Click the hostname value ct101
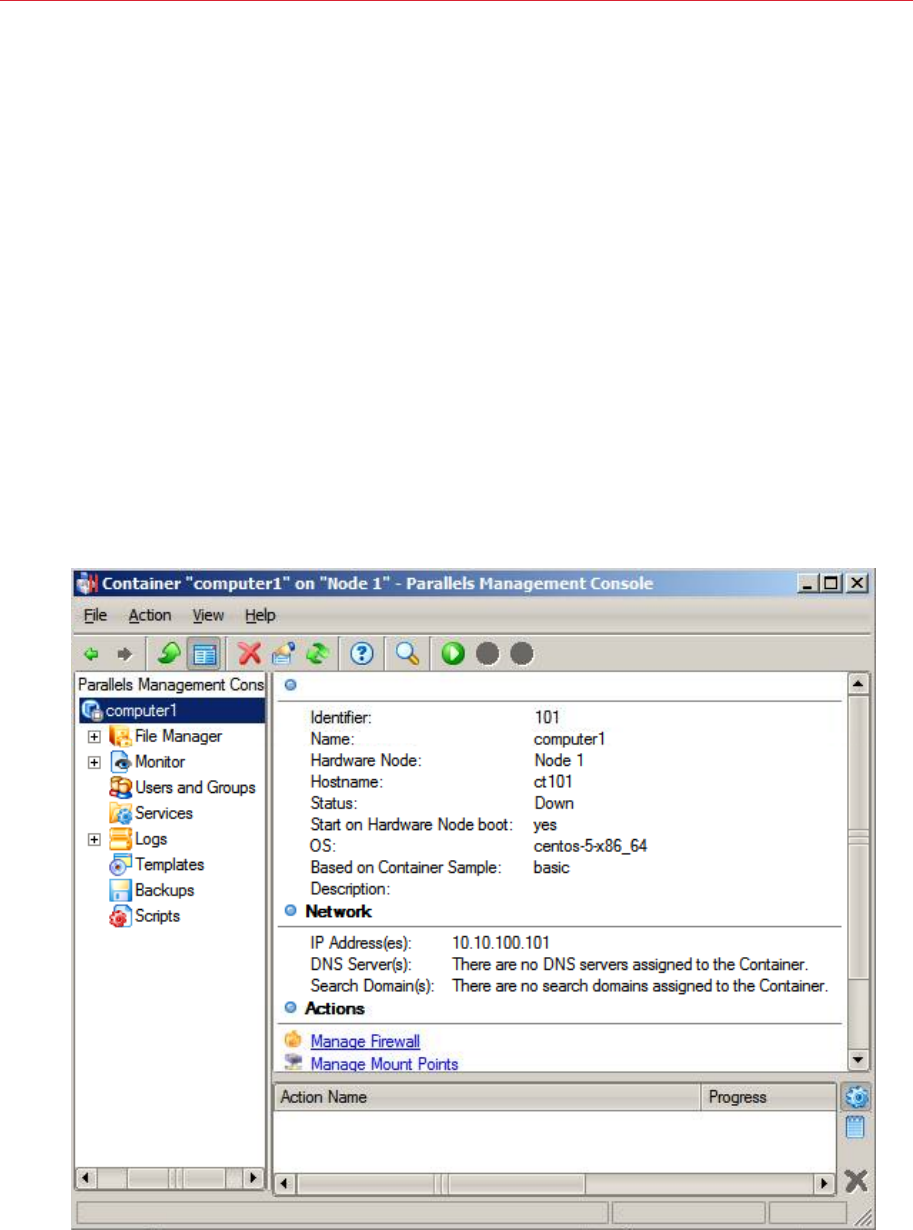 coord(553,782)
